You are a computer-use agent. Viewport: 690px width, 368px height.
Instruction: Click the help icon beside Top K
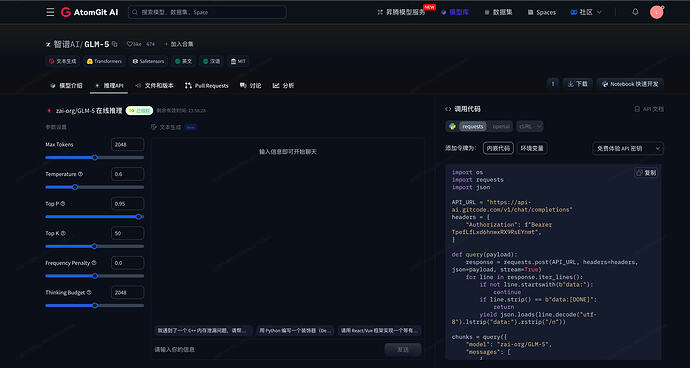(63, 233)
